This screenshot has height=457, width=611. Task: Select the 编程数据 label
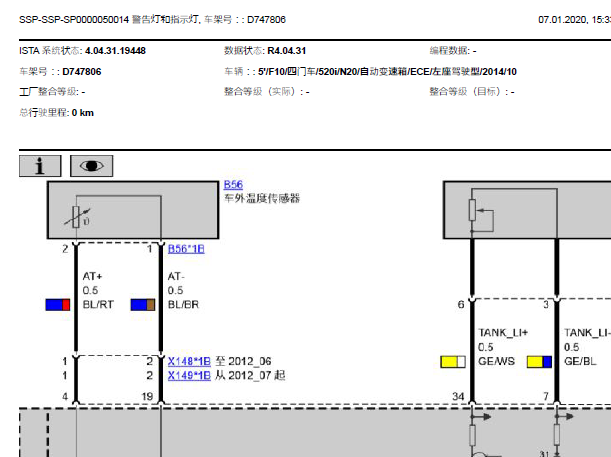tap(449, 51)
